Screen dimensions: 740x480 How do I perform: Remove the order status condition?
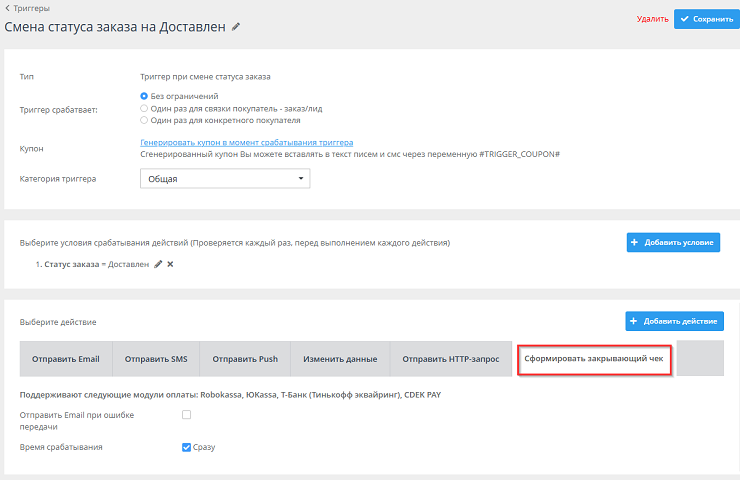point(170,264)
